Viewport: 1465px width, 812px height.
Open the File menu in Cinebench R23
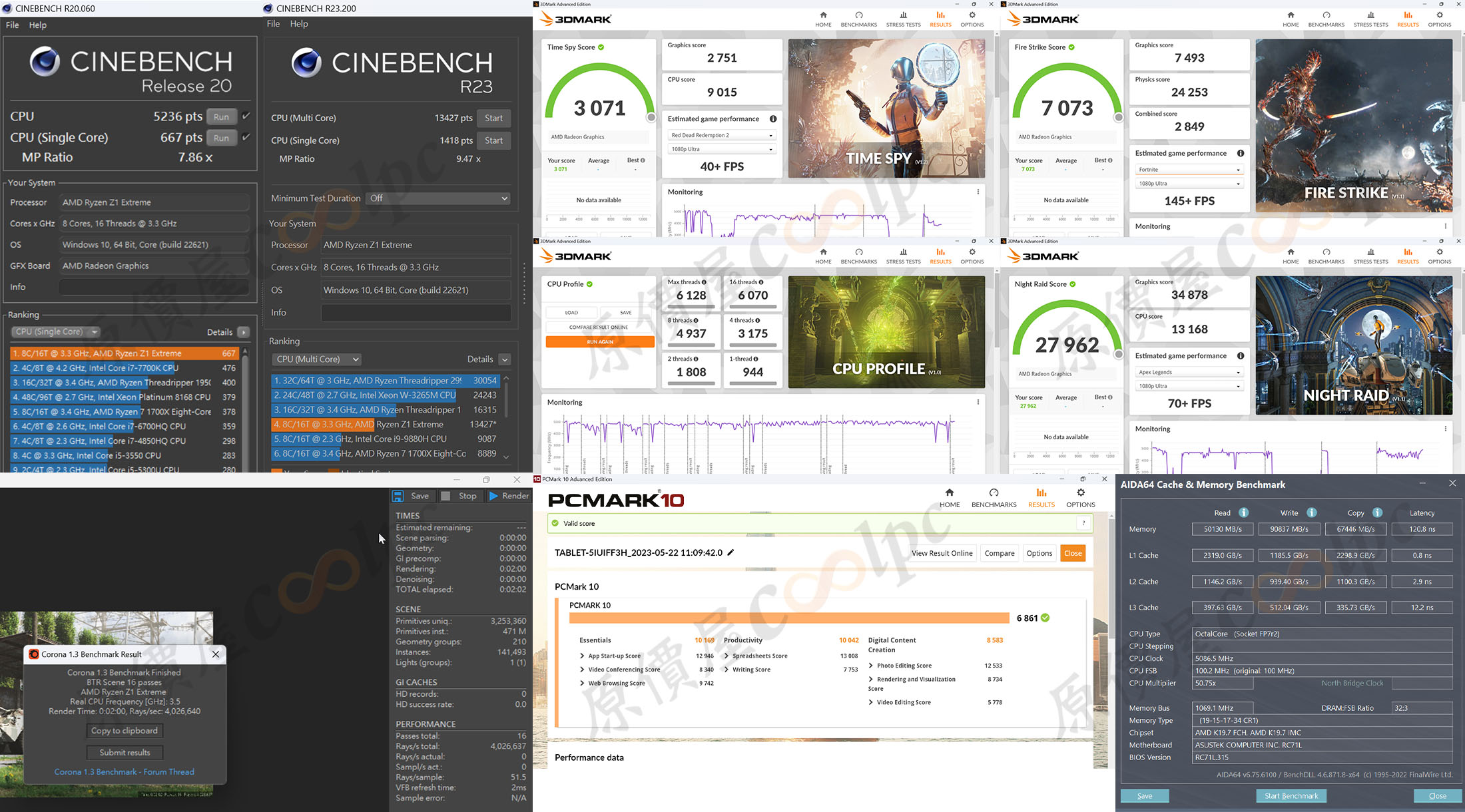click(274, 24)
